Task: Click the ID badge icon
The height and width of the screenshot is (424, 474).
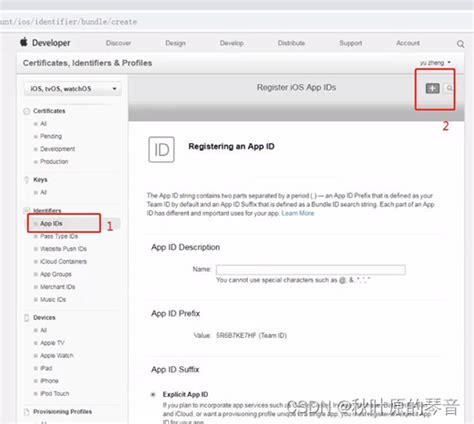Action: pyautogui.click(x=161, y=149)
